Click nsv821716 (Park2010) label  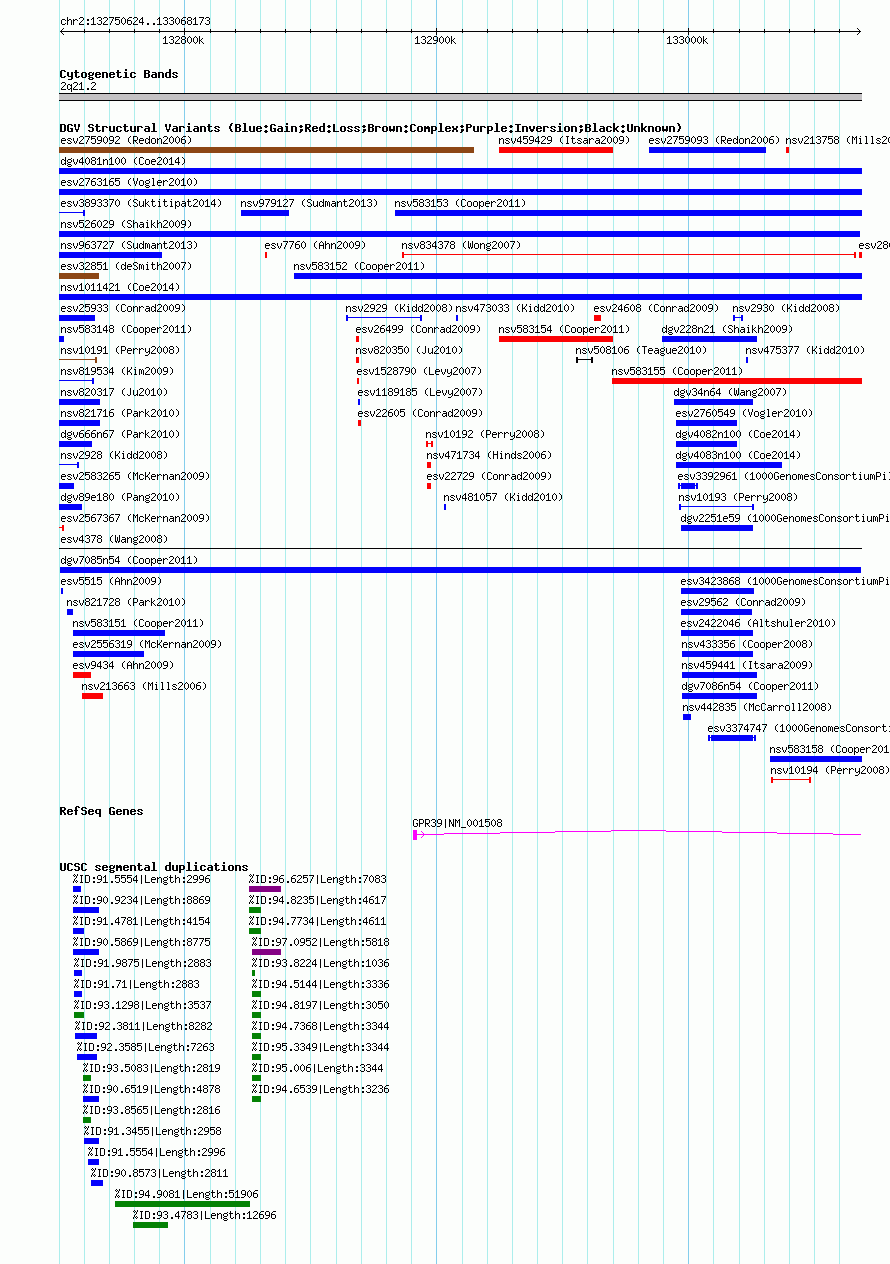point(120,413)
